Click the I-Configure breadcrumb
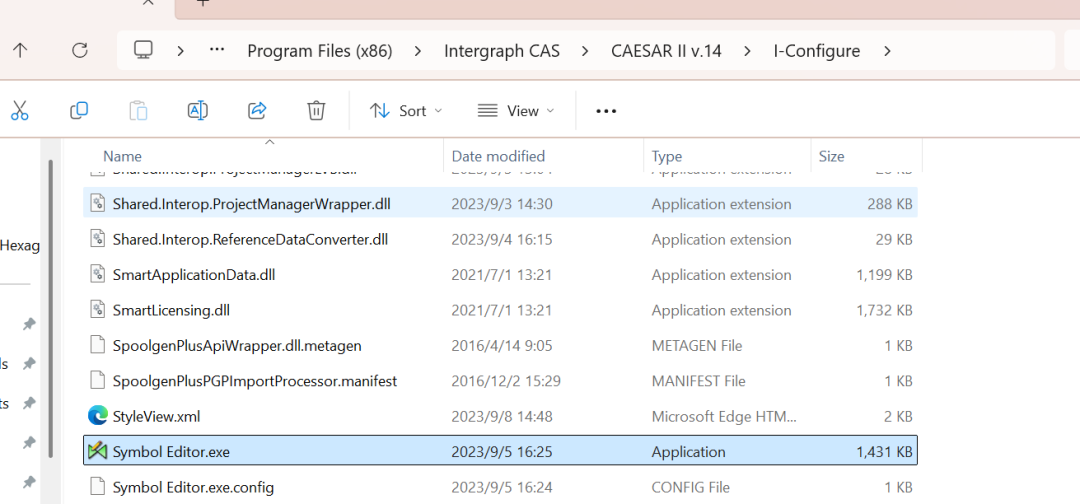The height and width of the screenshot is (504, 1080). [x=817, y=51]
